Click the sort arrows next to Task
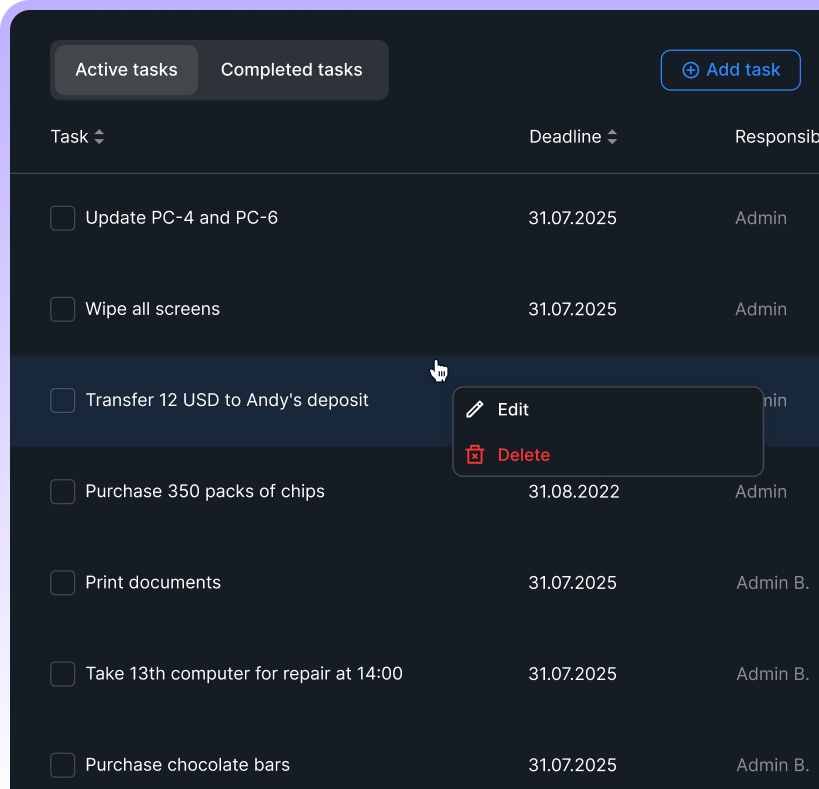This screenshot has height=789, width=819. [99, 137]
